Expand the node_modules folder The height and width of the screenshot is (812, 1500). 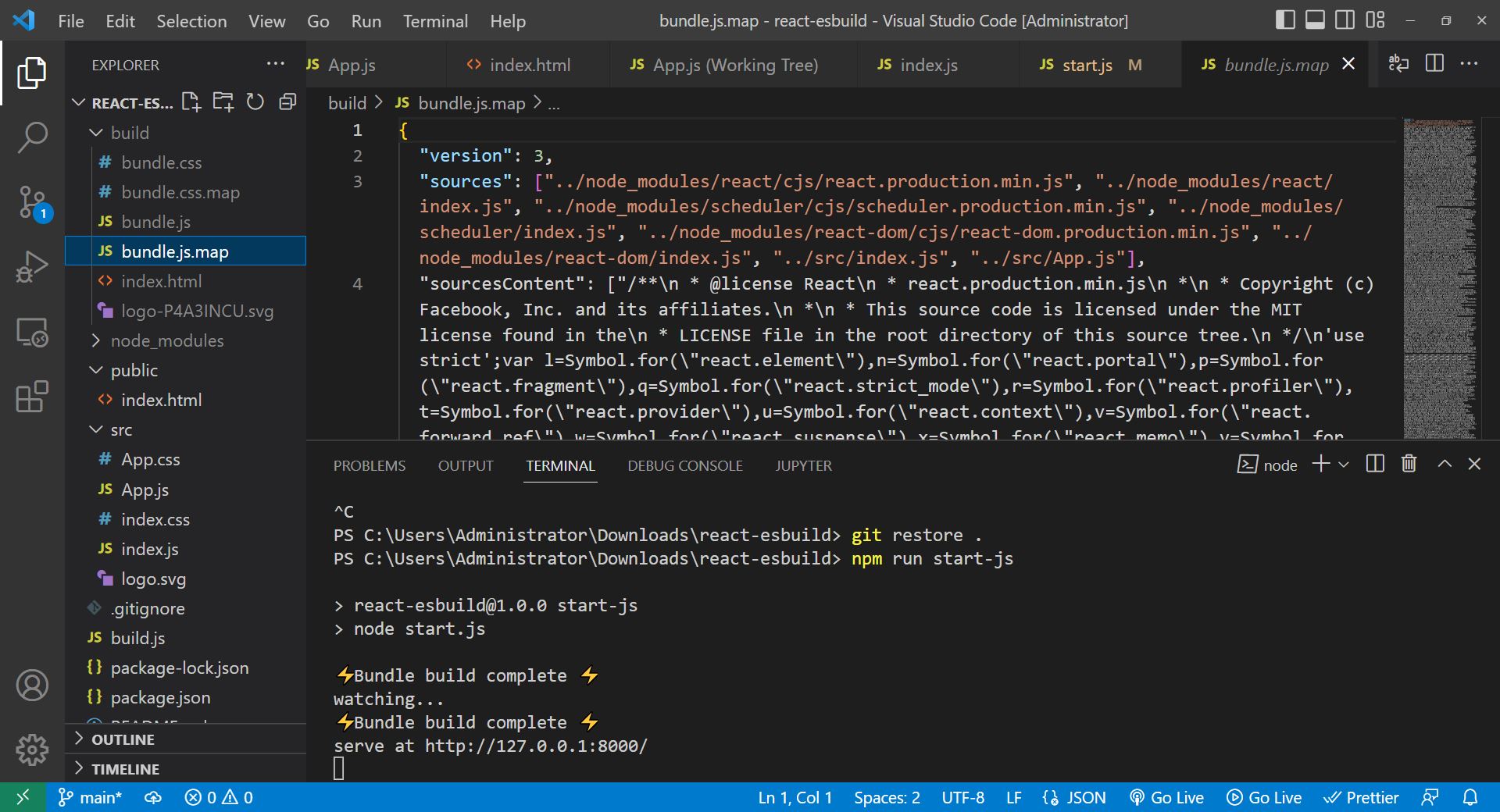[x=96, y=340]
